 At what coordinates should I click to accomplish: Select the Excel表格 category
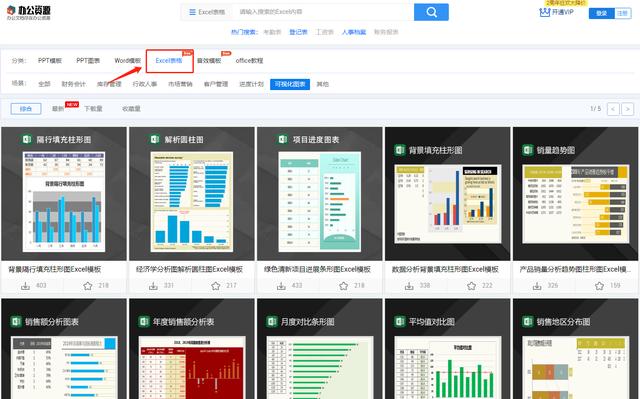click(169, 60)
